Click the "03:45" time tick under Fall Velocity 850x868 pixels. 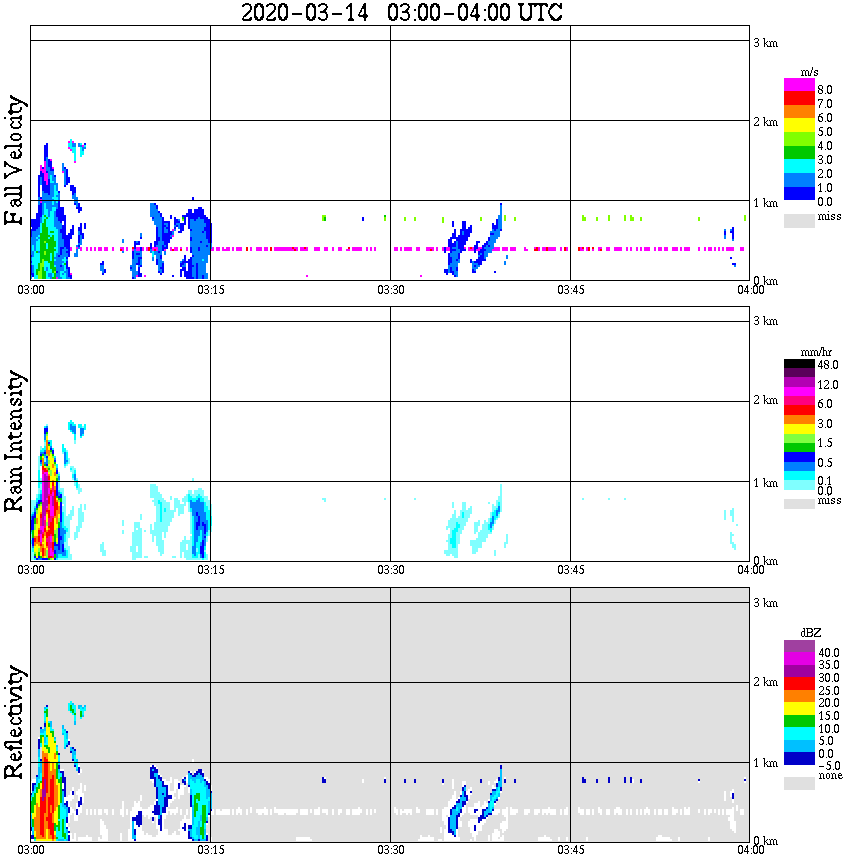[x=570, y=290]
